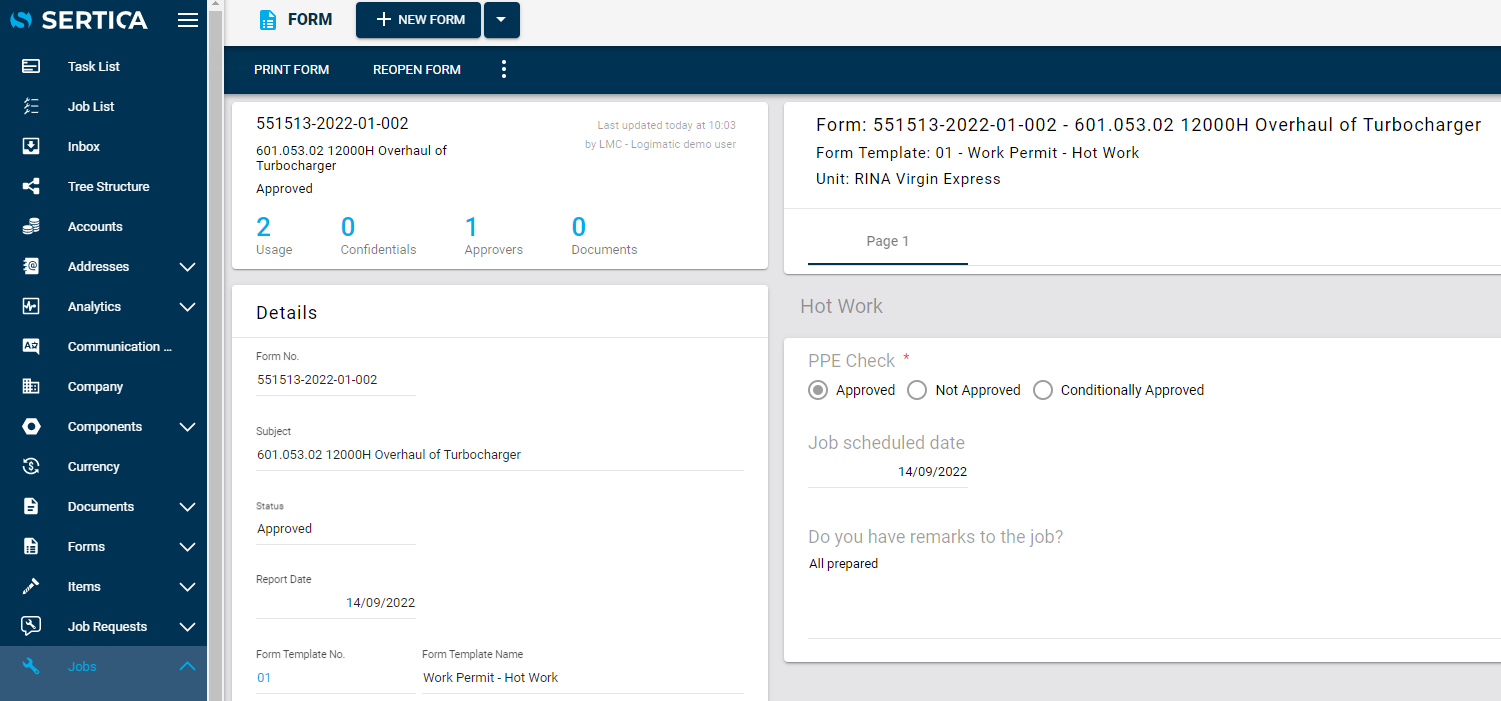Switch to the Page 1 tab
Viewport: 1501px width, 701px height.
point(888,241)
